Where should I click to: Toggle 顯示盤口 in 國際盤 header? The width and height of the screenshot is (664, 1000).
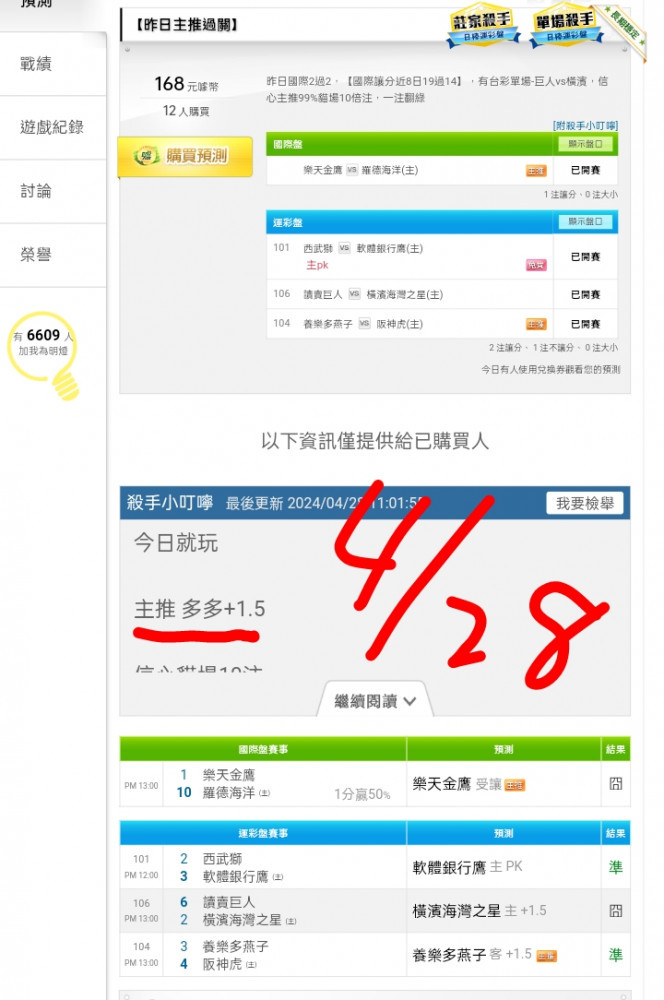pos(585,144)
